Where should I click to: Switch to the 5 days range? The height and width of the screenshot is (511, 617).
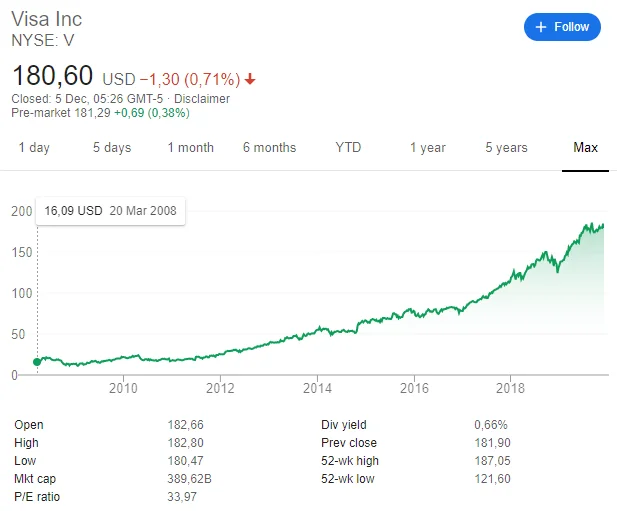[112, 148]
